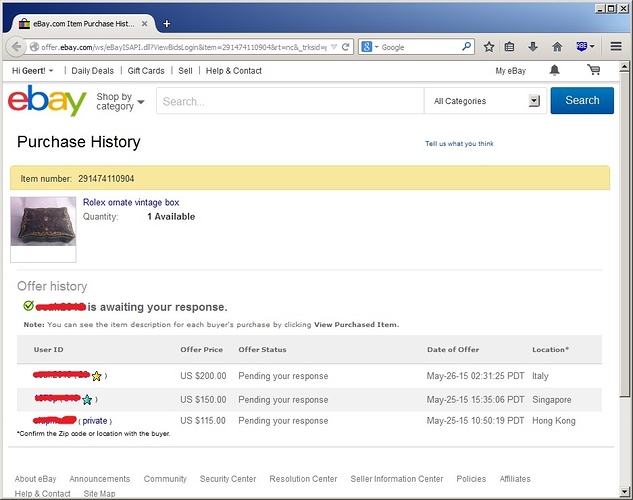Click the blue Search button

point(582,100)
